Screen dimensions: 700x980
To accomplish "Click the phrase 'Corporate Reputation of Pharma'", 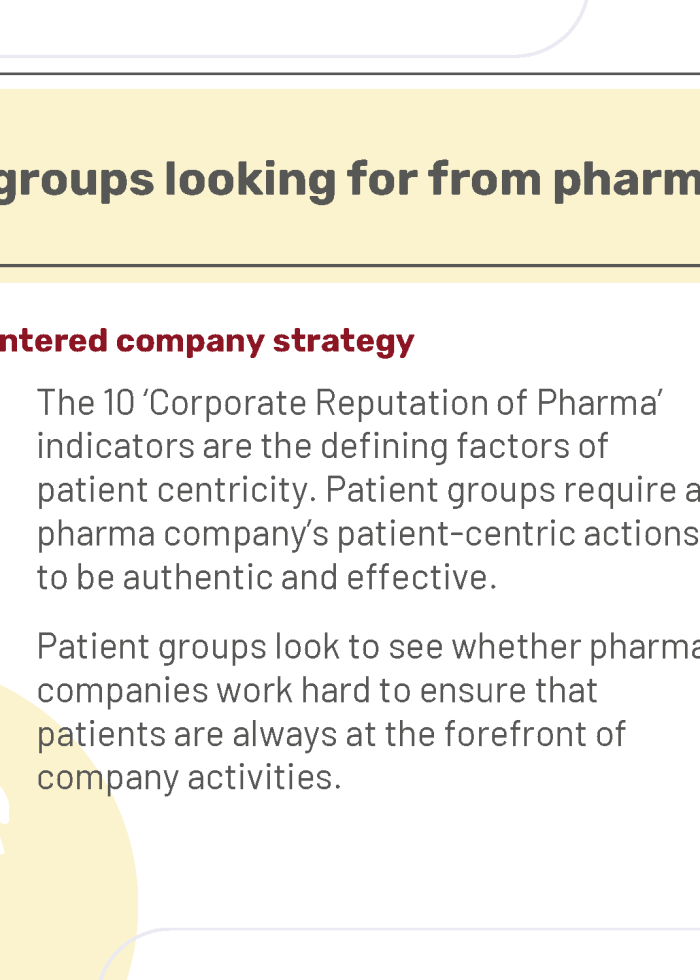I will [x=403, y=402].
